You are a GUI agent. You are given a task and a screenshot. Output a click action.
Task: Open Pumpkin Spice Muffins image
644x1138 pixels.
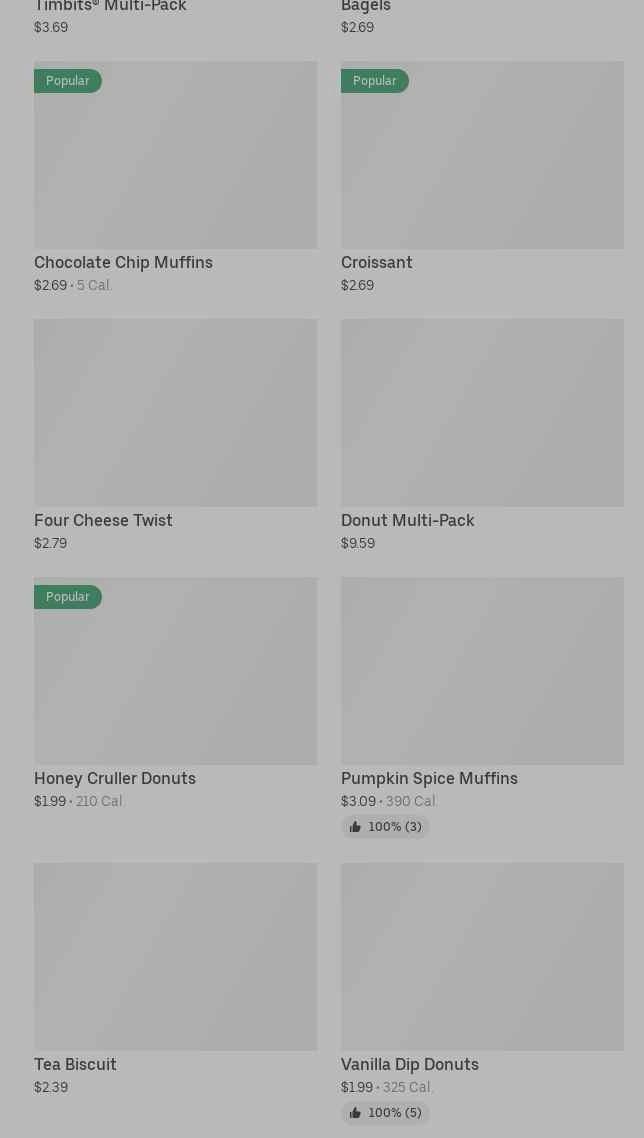(x=482, y=670)
